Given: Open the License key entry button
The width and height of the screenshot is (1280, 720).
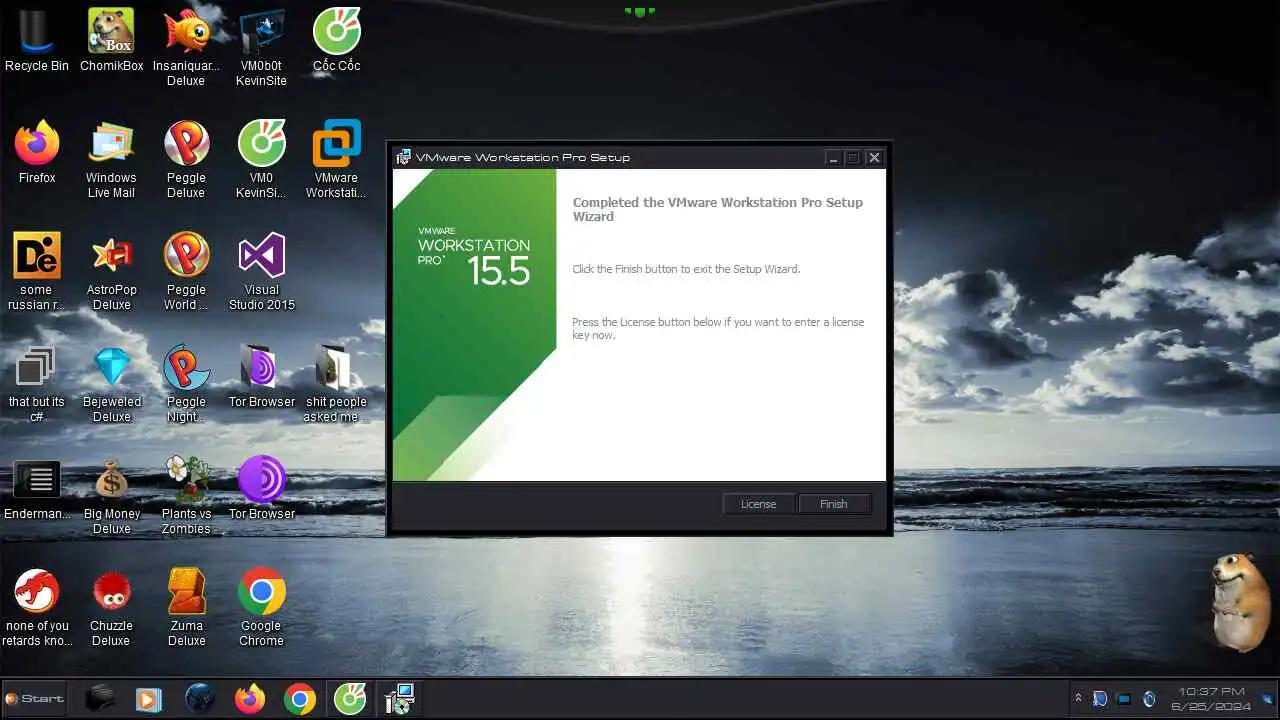Looking at the screenshot, I should 758,504.
